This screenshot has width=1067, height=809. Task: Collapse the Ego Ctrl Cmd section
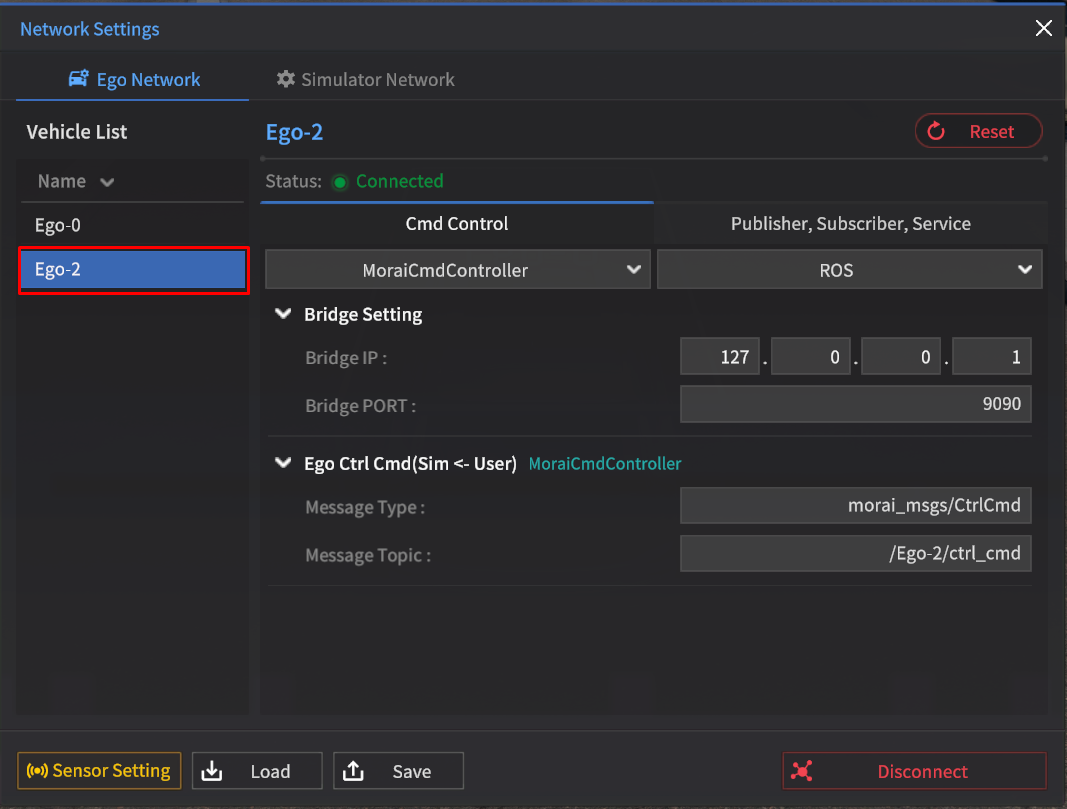tap(283, 464)
